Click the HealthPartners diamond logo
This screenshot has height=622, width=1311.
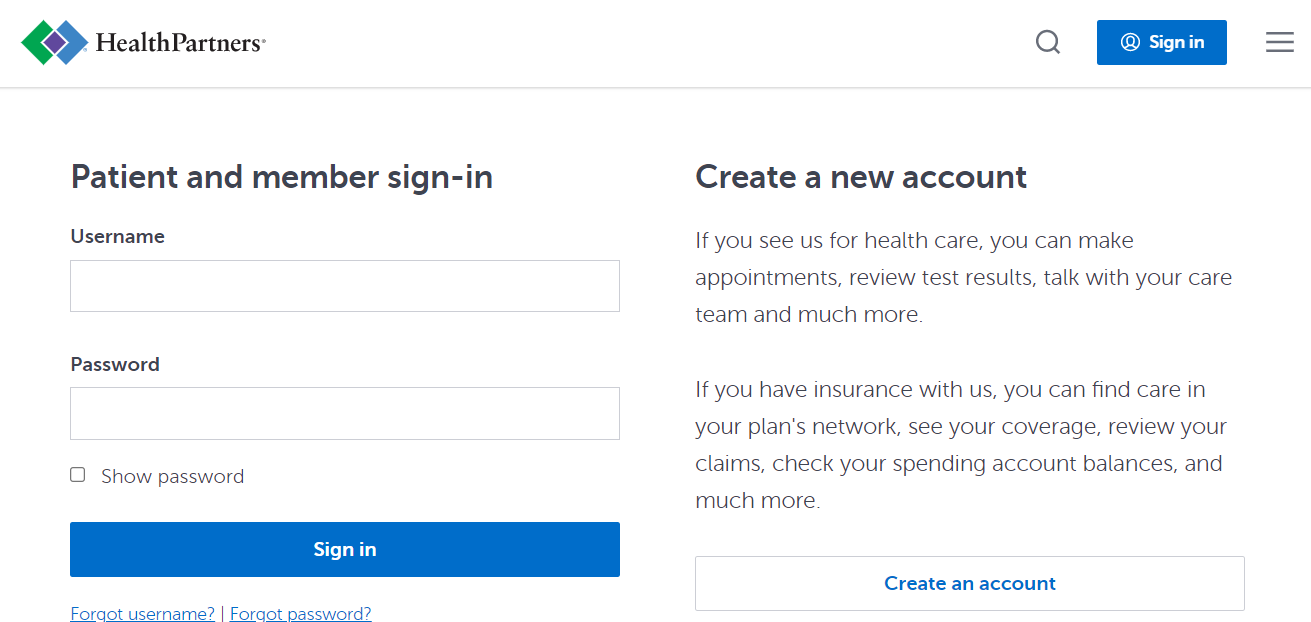[55, 42]
